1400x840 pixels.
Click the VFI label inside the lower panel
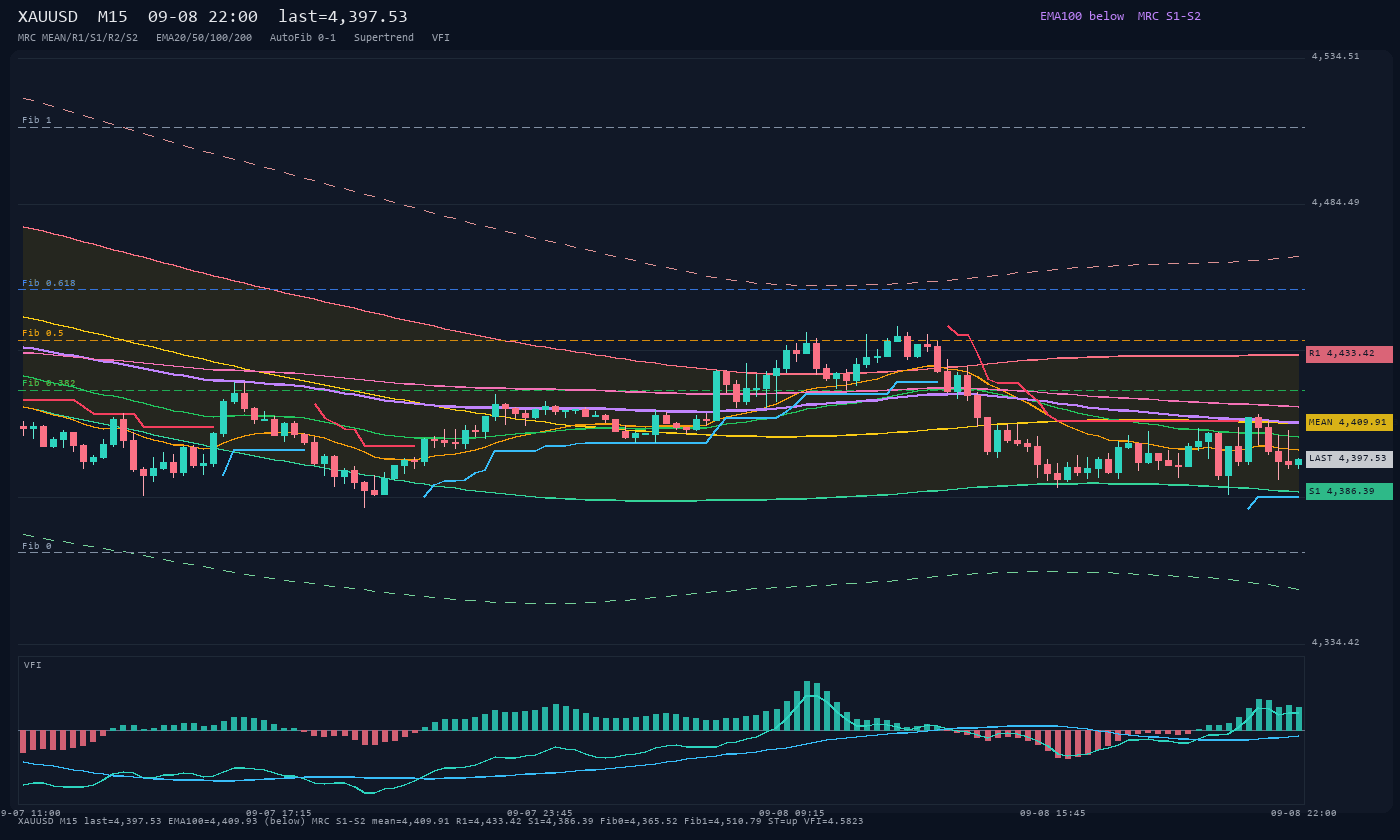(x=33, y=665)
